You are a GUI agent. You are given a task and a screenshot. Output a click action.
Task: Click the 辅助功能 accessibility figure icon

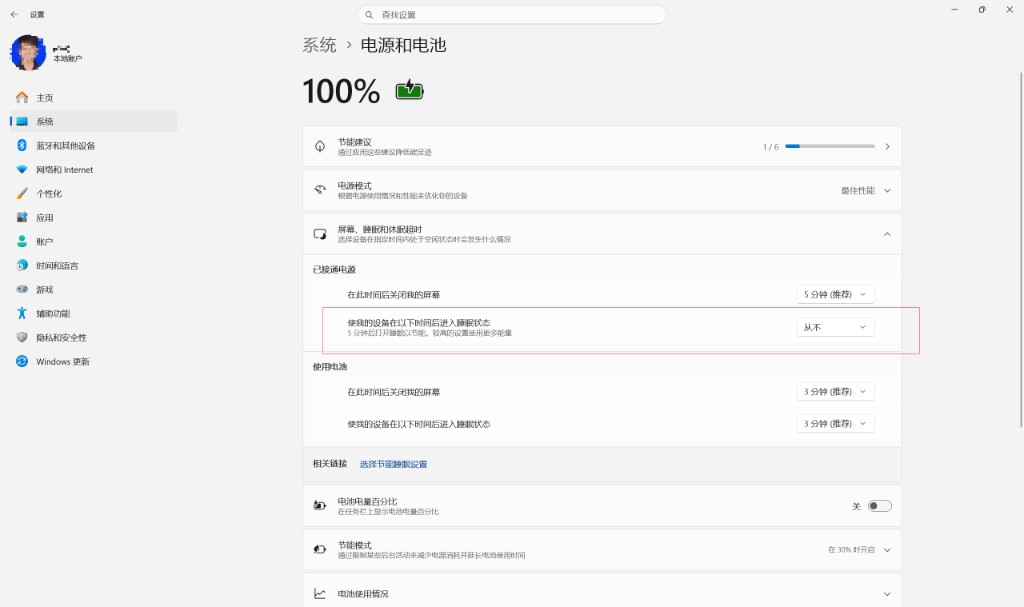click(22, 313)
